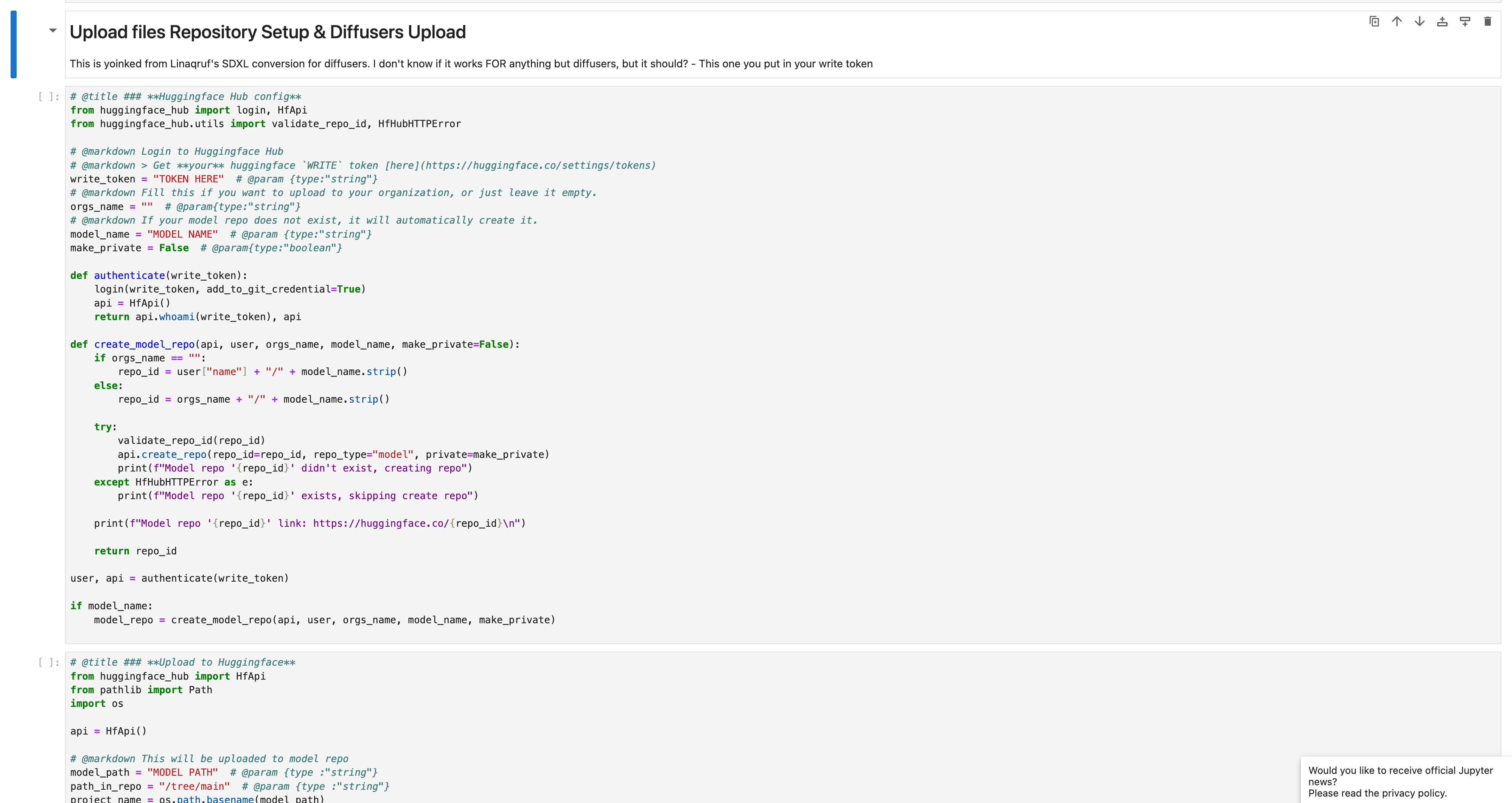Click the "MODEL PATH" string value
This screenshot has width=1512, height=803.
click(x=182, y=772)
